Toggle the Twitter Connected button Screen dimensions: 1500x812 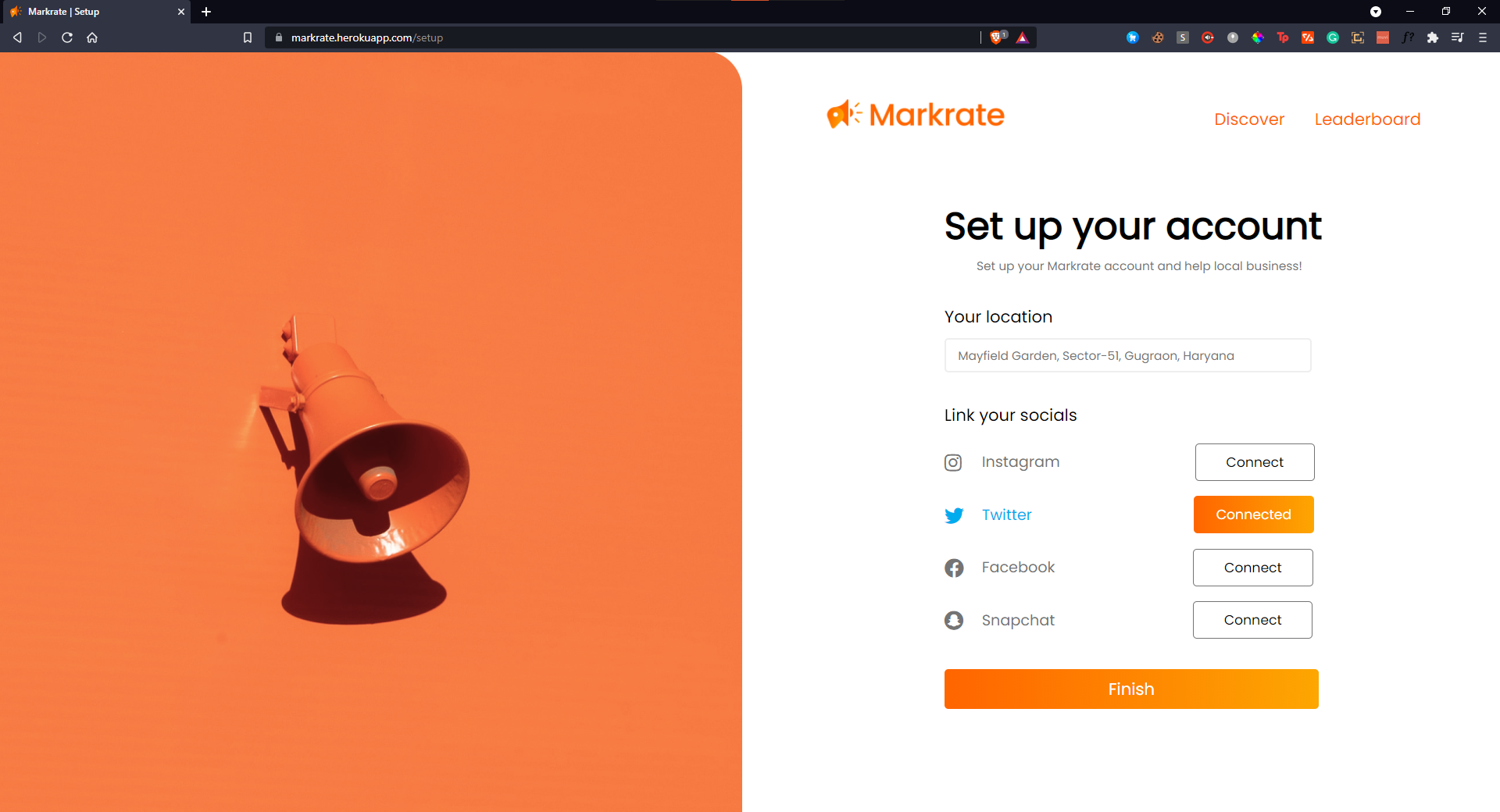1254,515
